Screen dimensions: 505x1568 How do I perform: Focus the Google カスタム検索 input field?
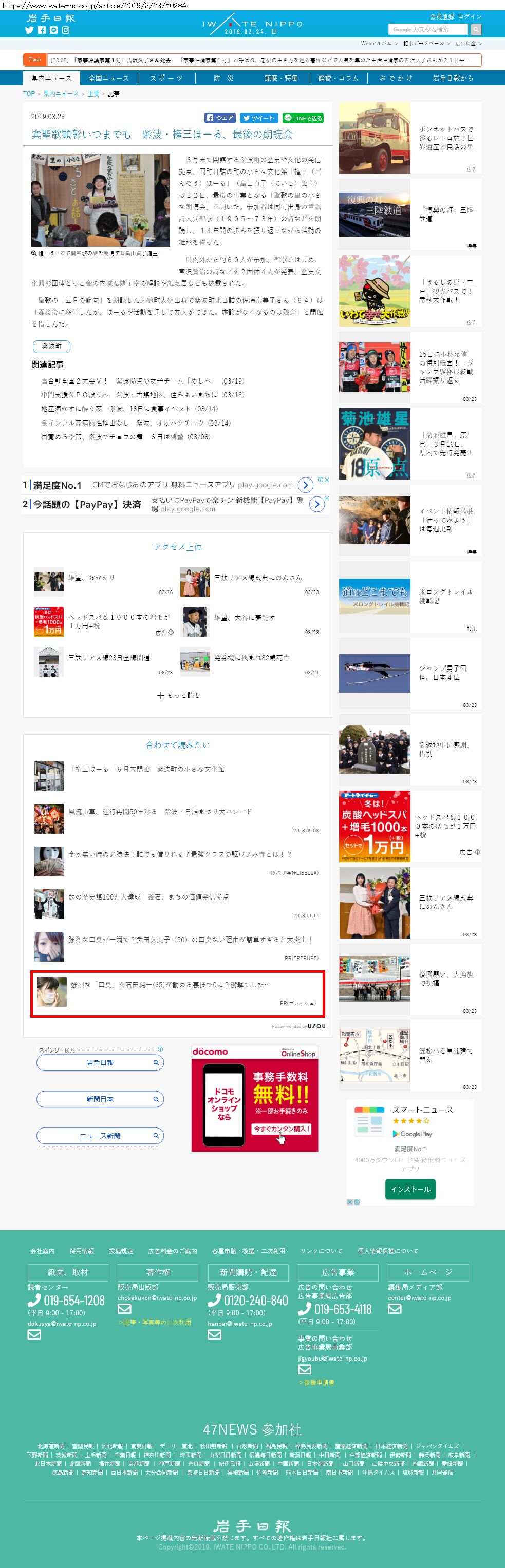[427, 29]
